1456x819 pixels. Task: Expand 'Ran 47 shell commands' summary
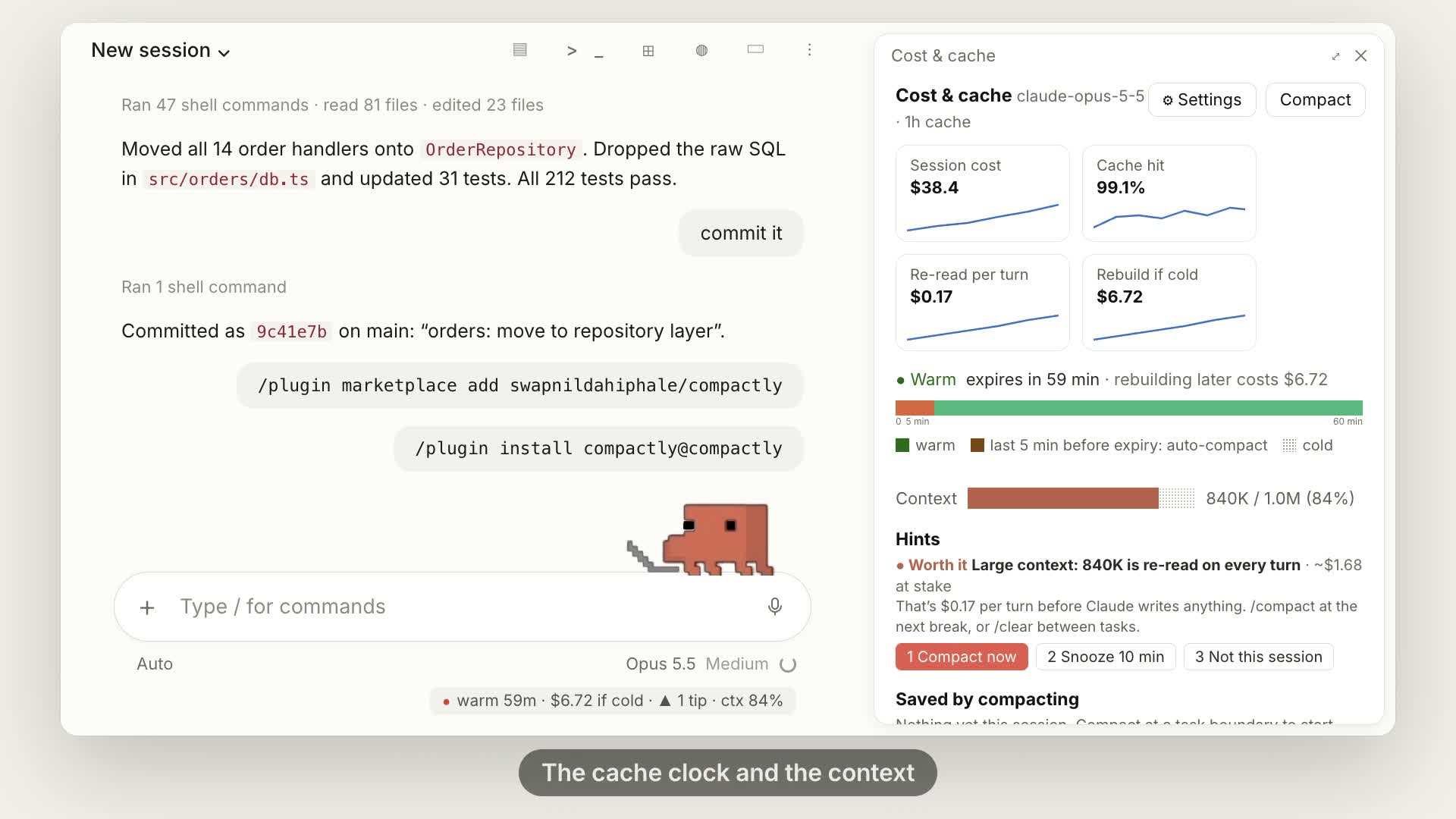coord(332,105)
